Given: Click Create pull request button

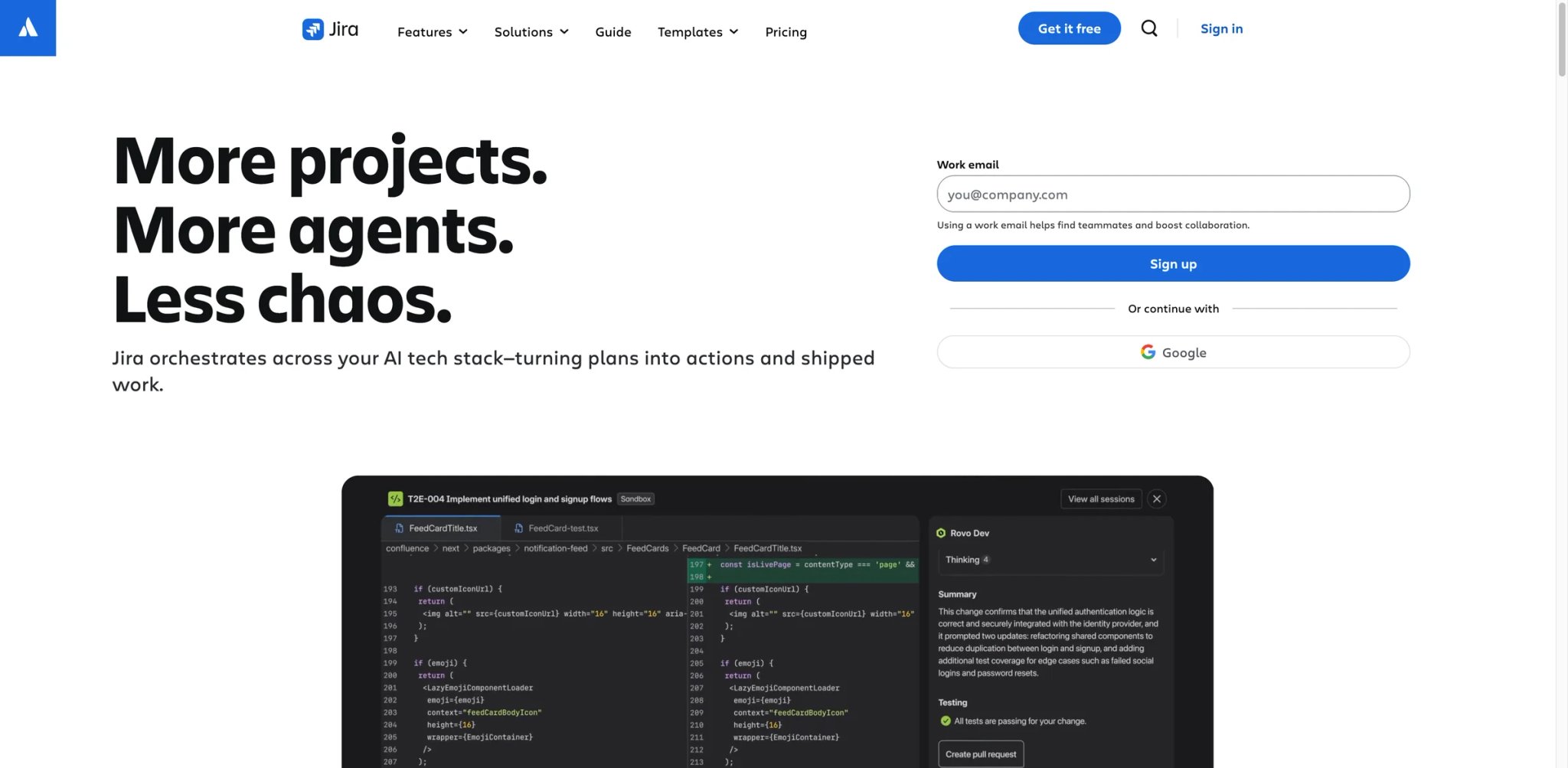Looking at the screenshot, I should 981,754.
